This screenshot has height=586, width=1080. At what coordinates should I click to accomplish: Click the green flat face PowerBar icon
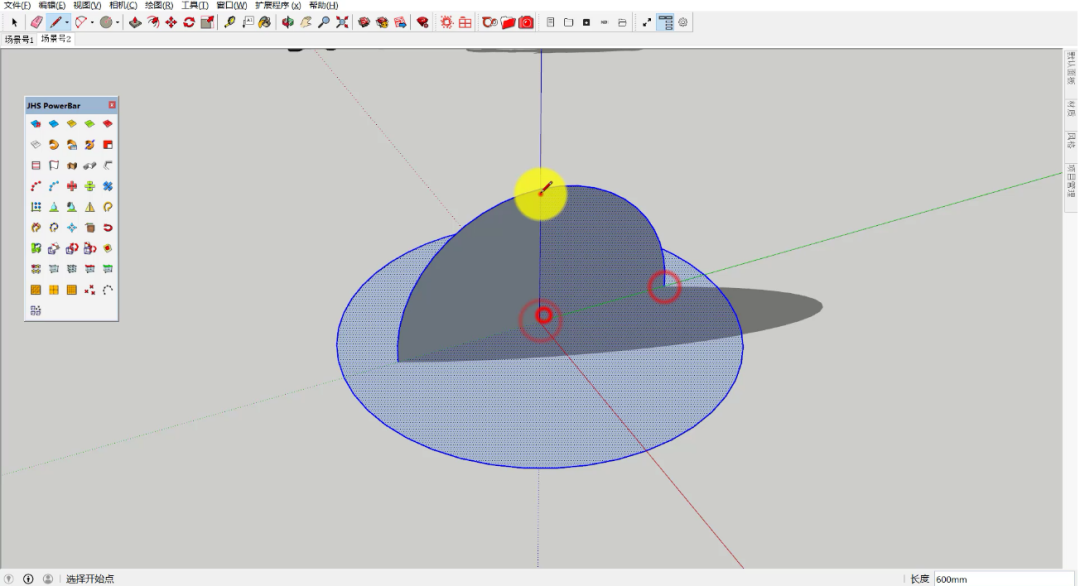pos(90,124)
